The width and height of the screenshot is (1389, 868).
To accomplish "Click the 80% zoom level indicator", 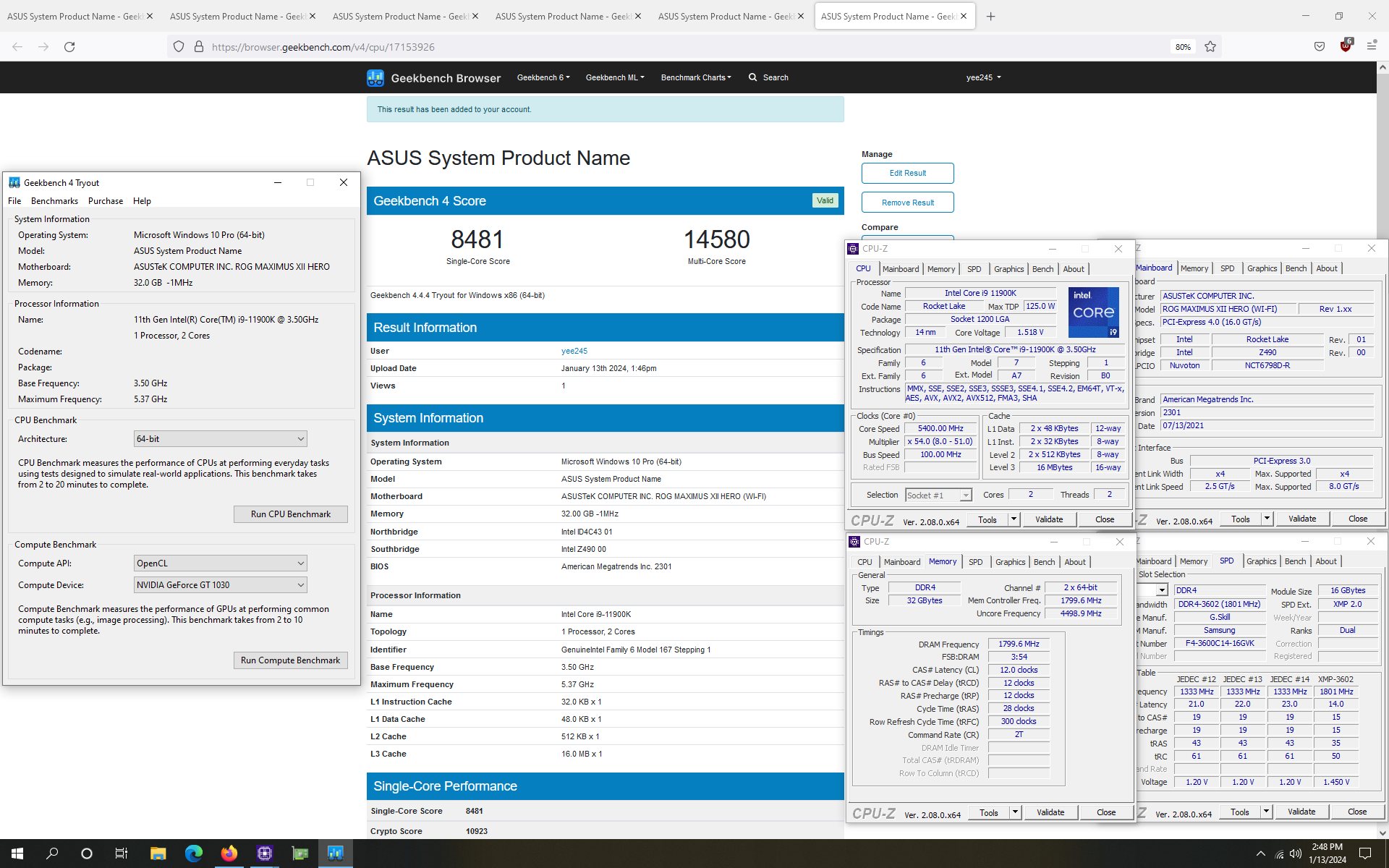I will pyautogui.click(x=1183, y=47).
